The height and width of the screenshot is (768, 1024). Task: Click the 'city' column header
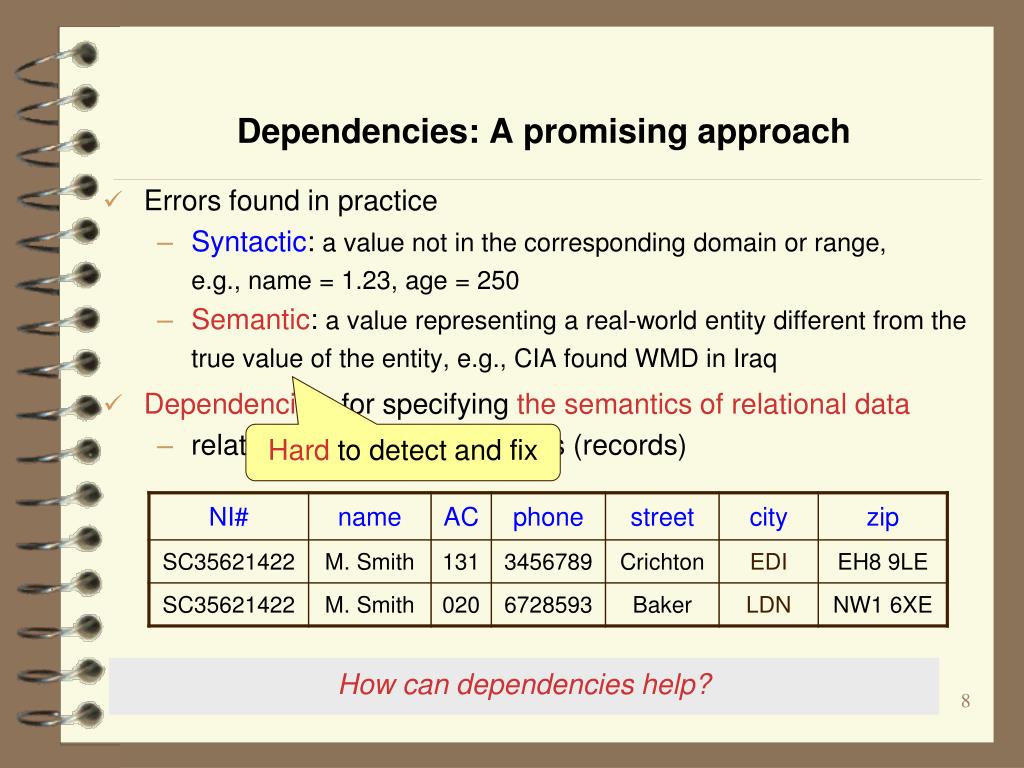coord(769,517)
